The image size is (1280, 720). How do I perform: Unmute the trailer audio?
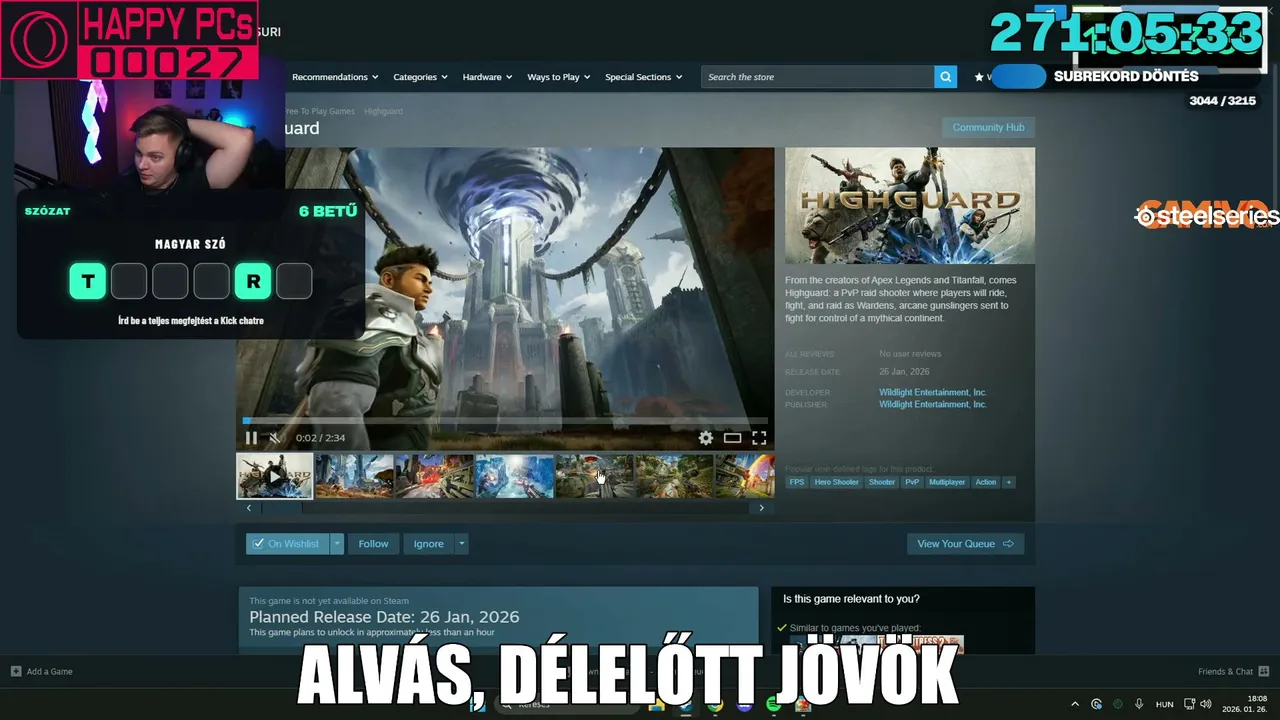pyautogui.click(x=276, y=438)
